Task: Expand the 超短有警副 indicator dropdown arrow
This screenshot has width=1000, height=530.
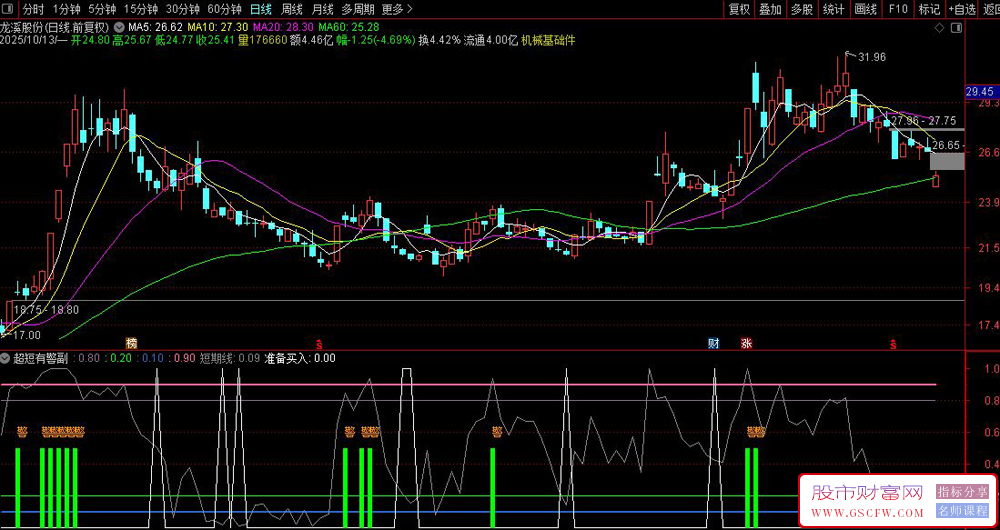Action: click(6, 357)
